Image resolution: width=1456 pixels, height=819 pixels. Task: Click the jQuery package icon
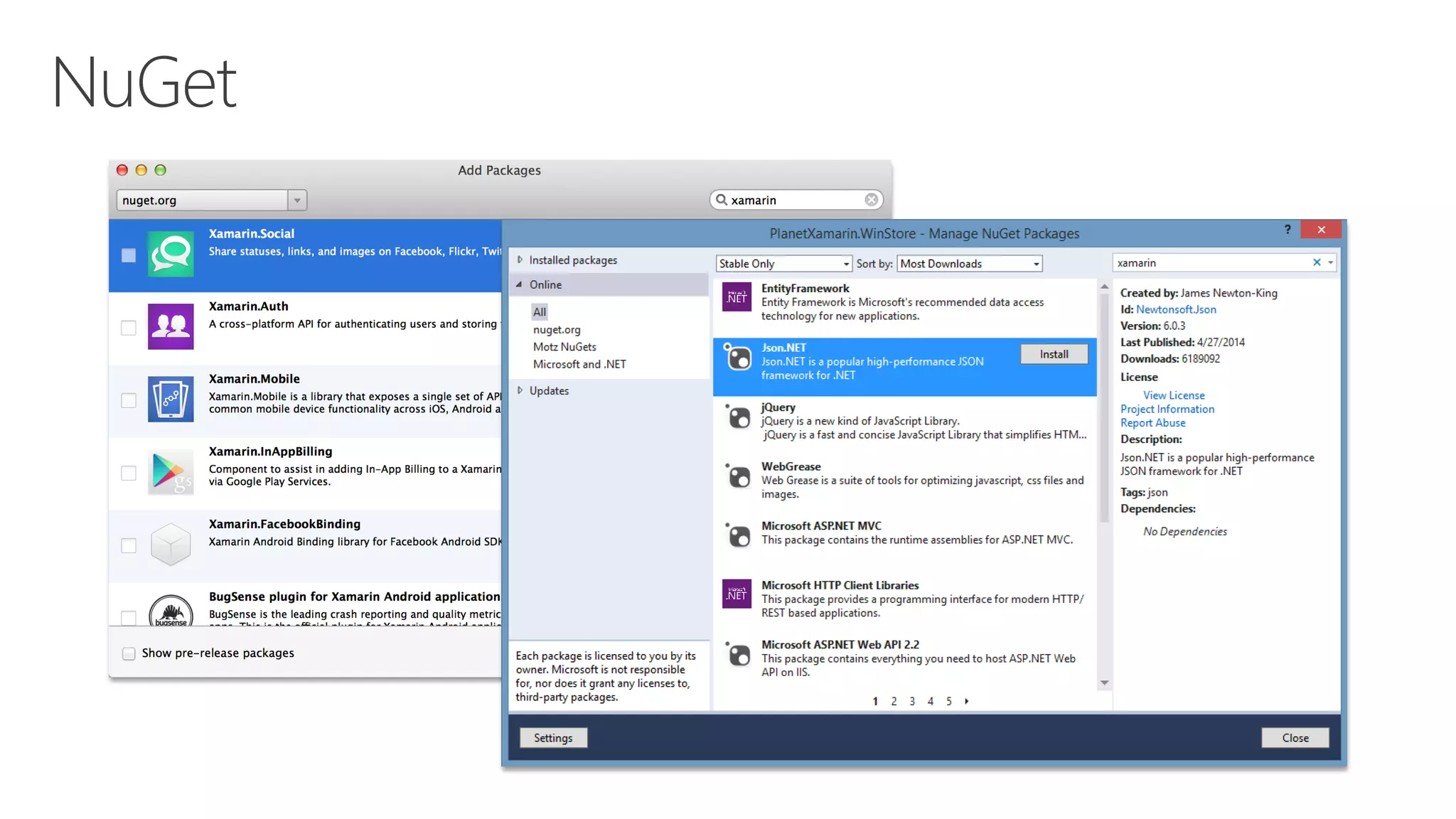tap(738, 417)
